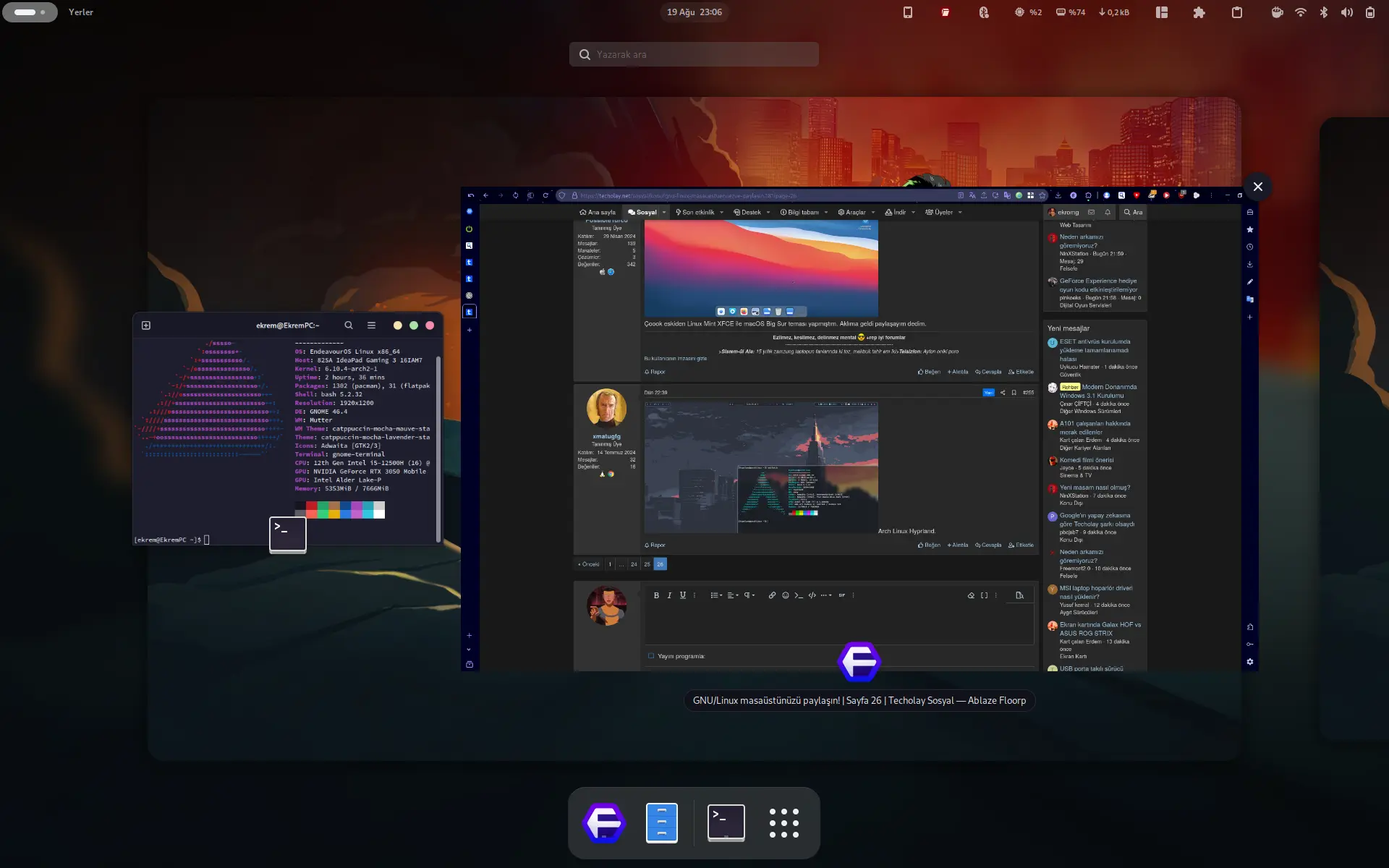Open the Arch Linux Hyprland screenshot thumbnail
The width and height of the screenshot is (1389, 868).
761,467
